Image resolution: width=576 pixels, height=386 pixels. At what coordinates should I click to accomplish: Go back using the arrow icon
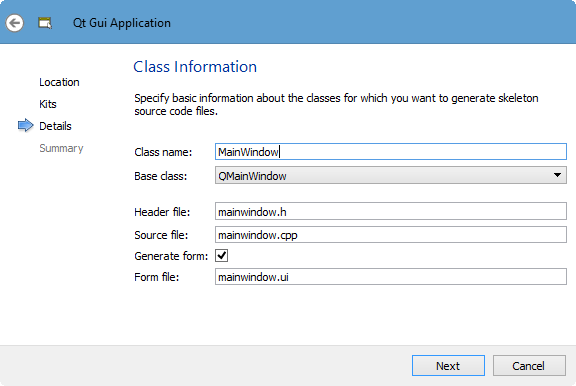click(x=15, y=23)
